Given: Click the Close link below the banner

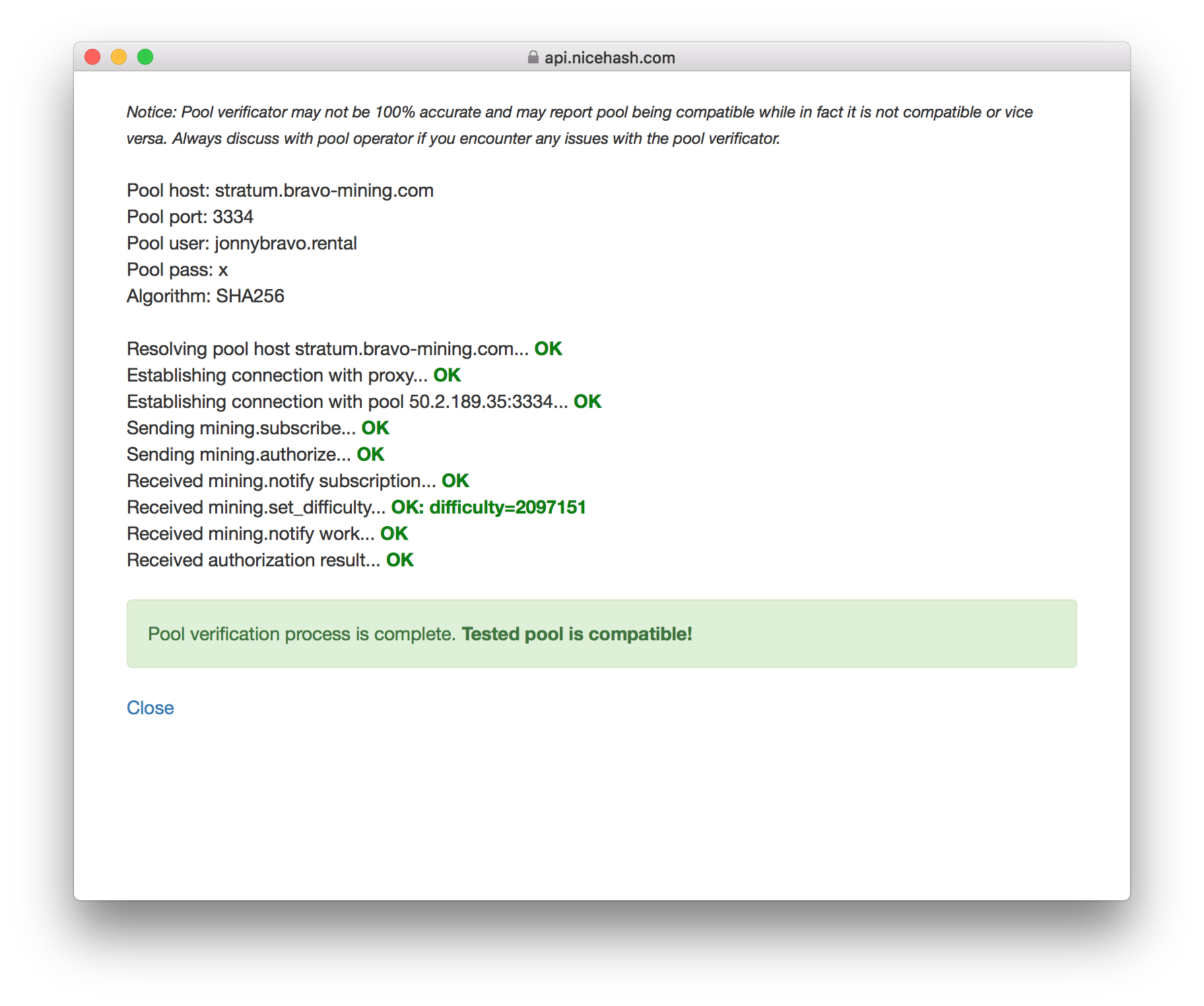Looking at the screenshot, I should point(150,708).
